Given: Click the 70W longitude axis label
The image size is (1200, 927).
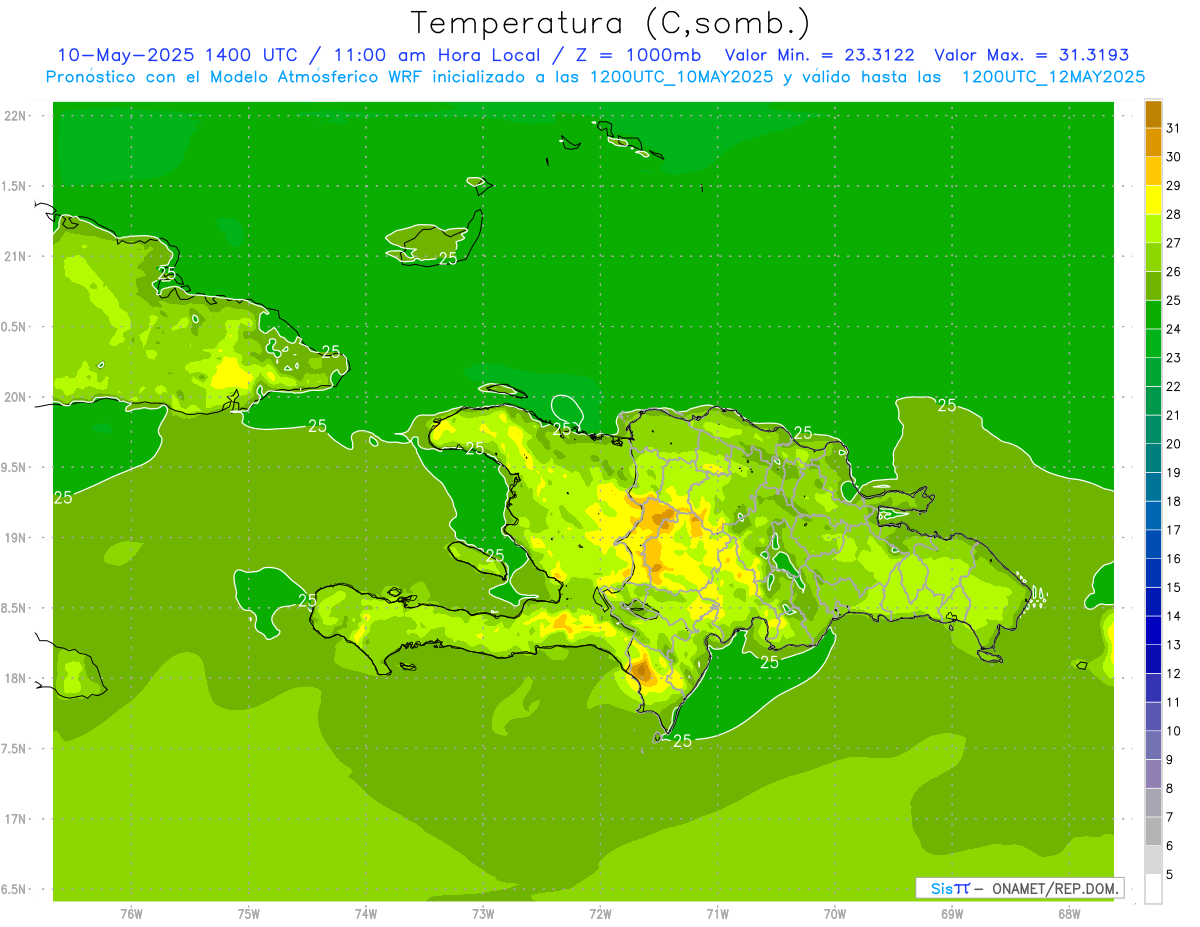Looking at the screenshot, I should 835,914.
